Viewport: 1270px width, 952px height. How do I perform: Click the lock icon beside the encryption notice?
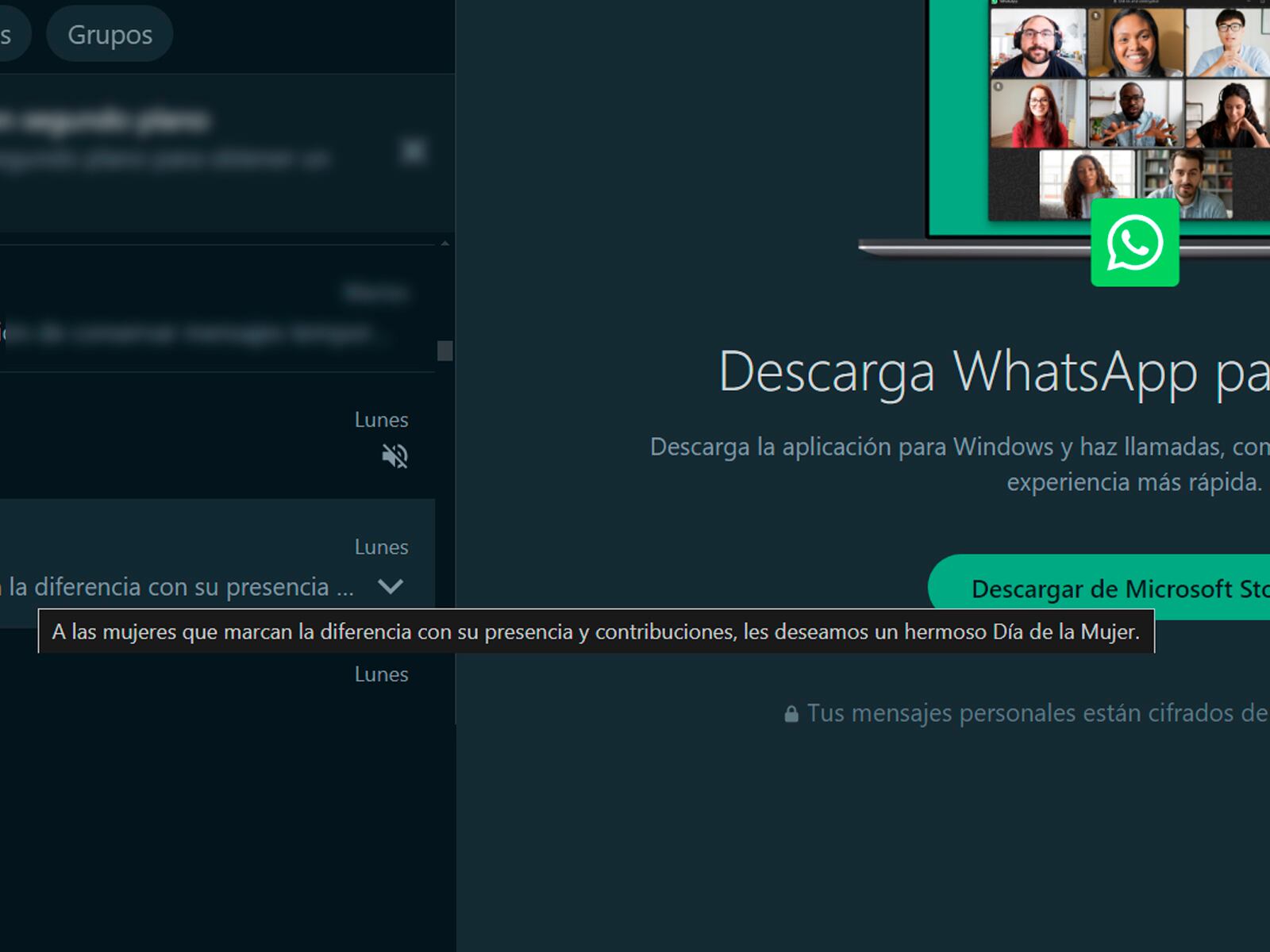click(791, 712)
